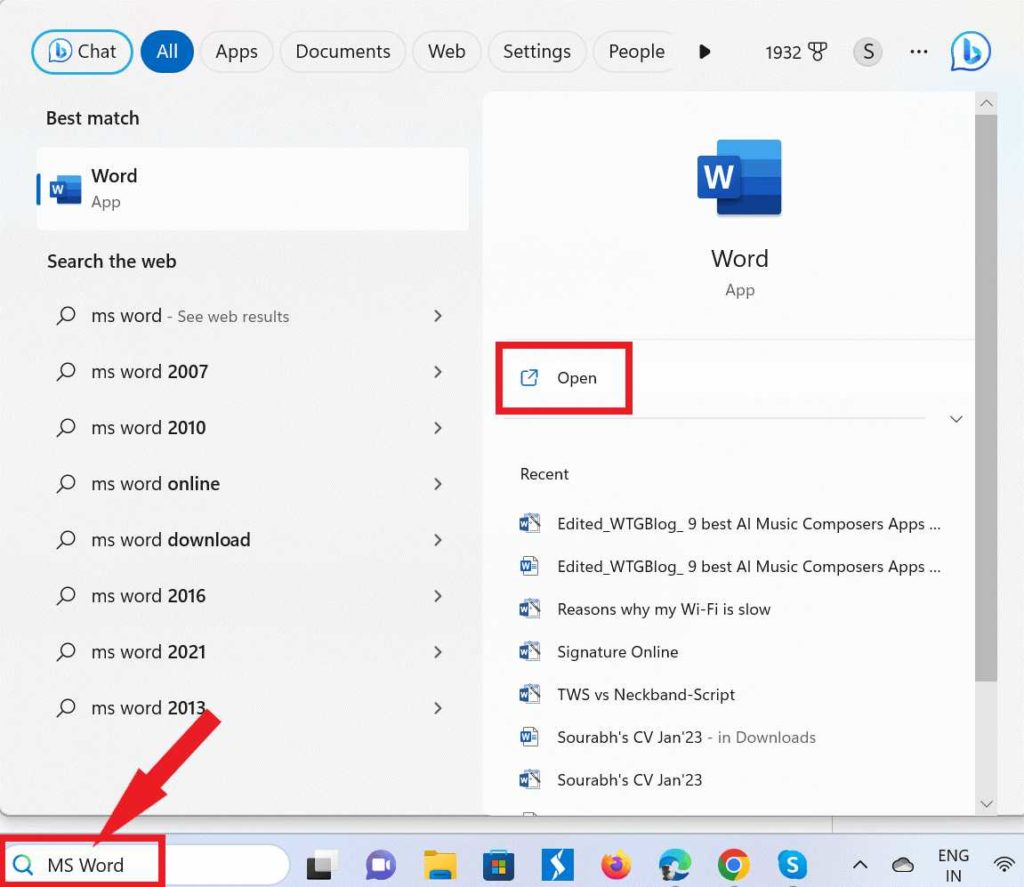The image size is (1024, 887).
Task: Click the scroll up arrow of preview pane
Action: point(986,103)
